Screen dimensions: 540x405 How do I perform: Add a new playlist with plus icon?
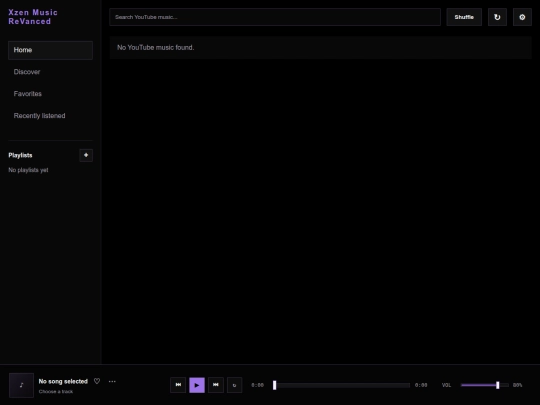coord(86,155)
